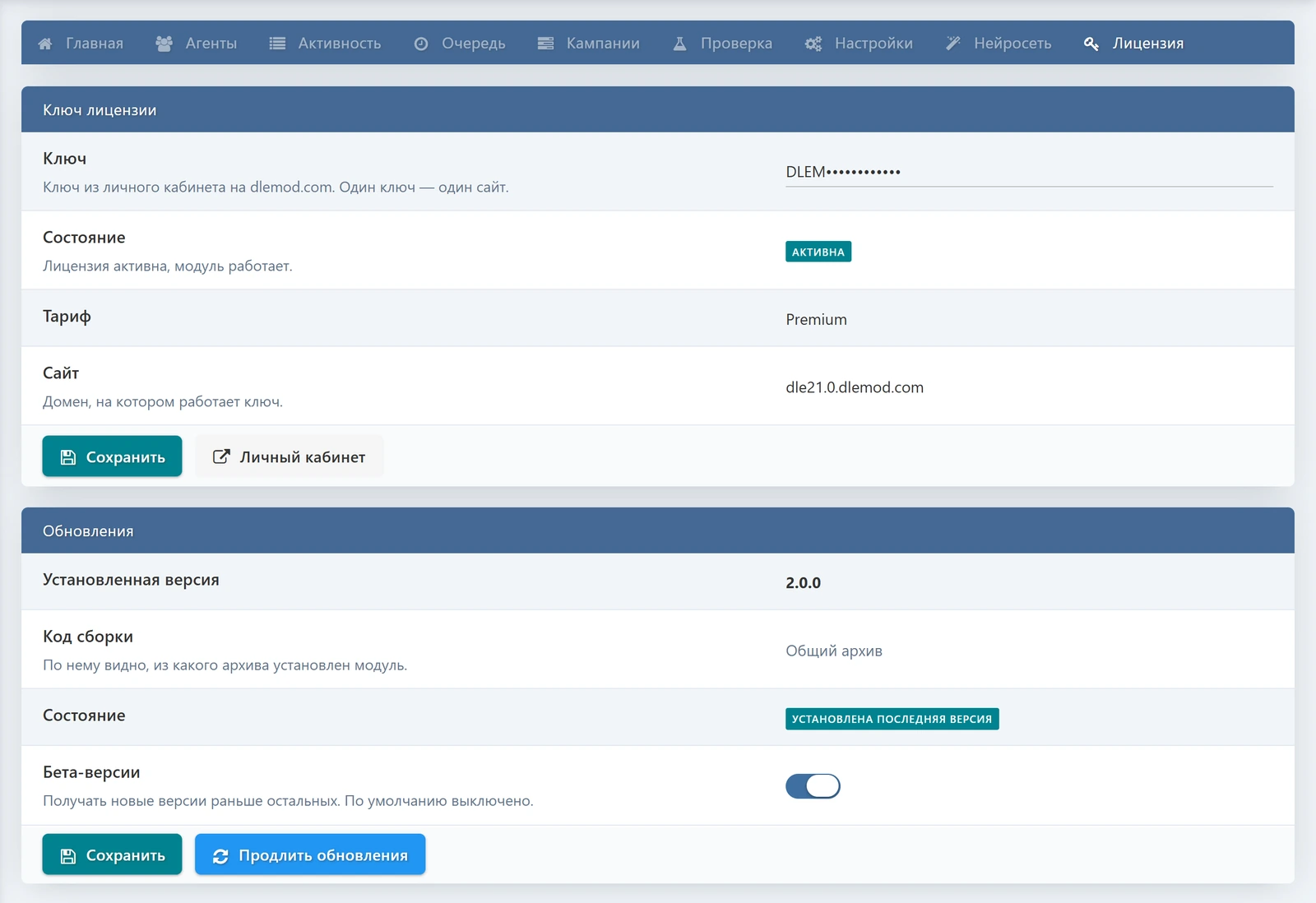Click the floppy icon on the license key Сохранить button
1316x903 pixels.
pos(68,457)
